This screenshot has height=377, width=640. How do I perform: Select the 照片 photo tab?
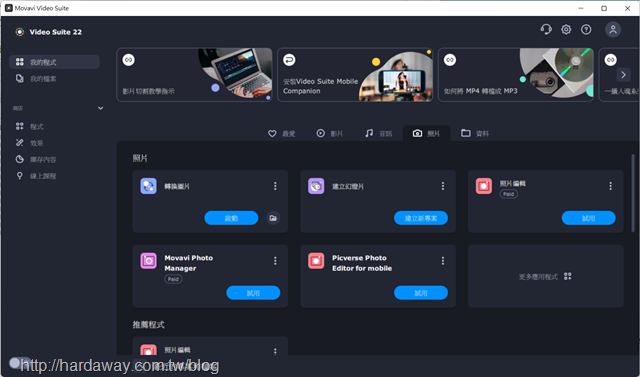click(x=427, y=133)
